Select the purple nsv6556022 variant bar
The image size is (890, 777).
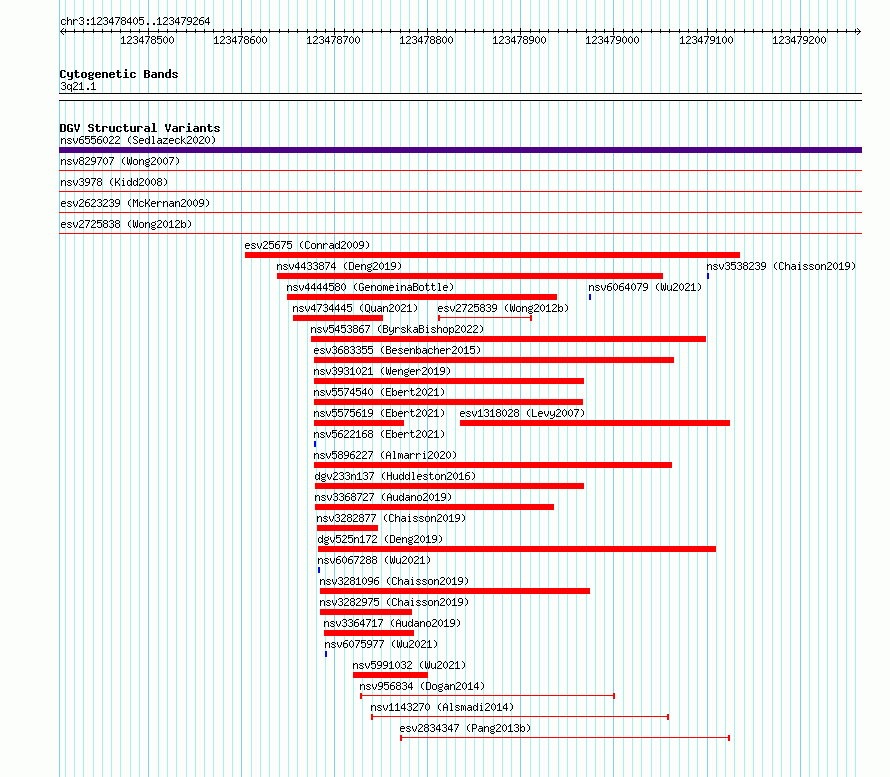click(x=460, y=150)
